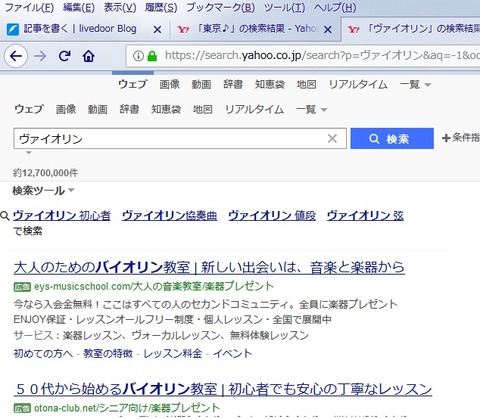Open the ツール(T) menu
Image resolution: width=480 pixels, height=419 pixels.
(x=284, y=7)
